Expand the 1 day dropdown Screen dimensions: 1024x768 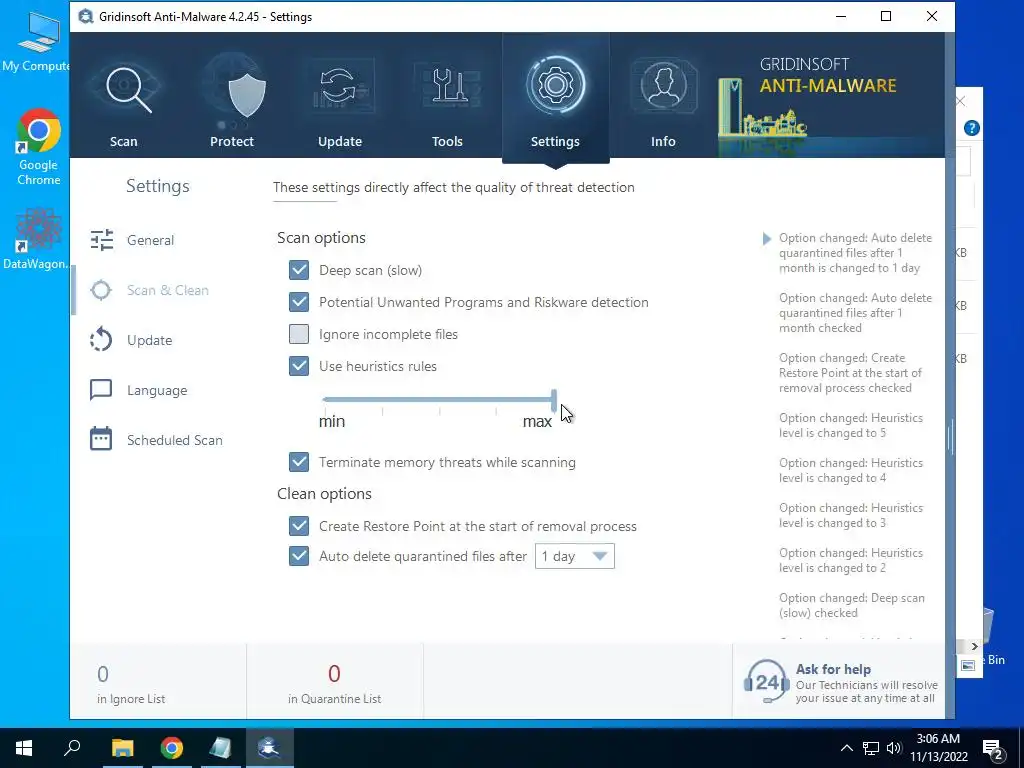tap(575, 556)
